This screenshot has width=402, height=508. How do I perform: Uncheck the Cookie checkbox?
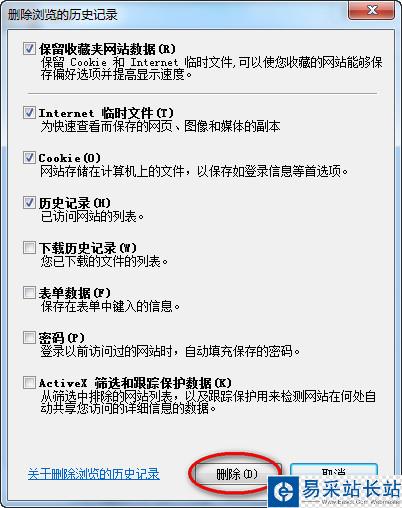[x=29, y=157]
